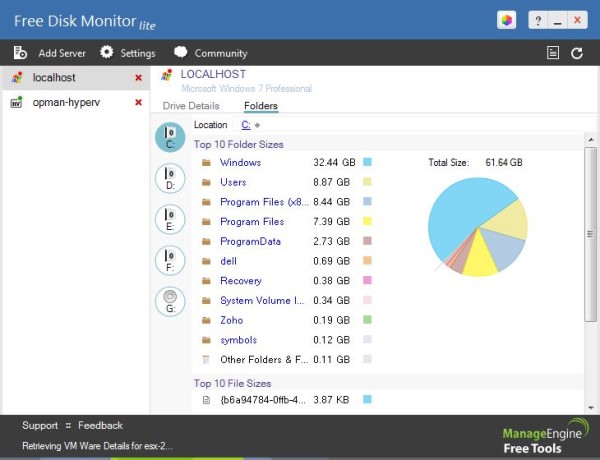The height and width of the screenshot is (460, 600).
Task: Click Windows light blue color swatch
Action: point(367,162)
